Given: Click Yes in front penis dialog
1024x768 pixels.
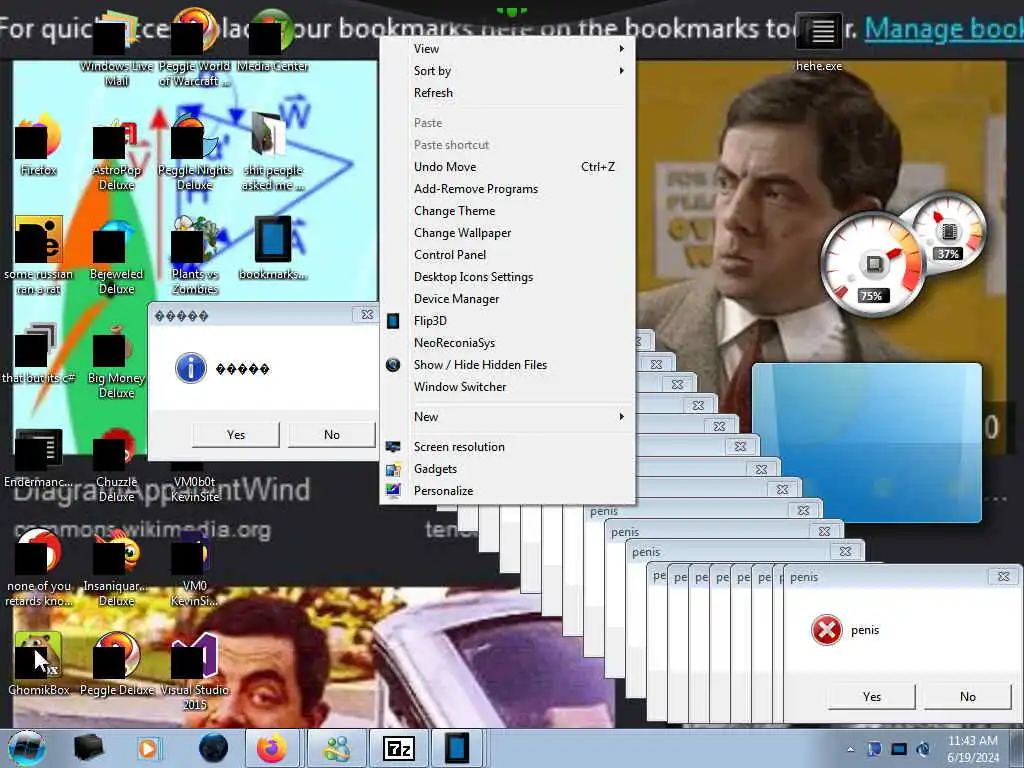Looking at the screenshot, I should (872, 696).
